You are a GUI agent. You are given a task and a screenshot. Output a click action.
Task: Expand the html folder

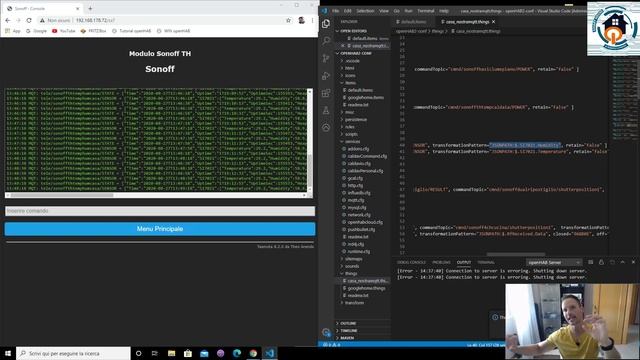click(x=348, y=68)
